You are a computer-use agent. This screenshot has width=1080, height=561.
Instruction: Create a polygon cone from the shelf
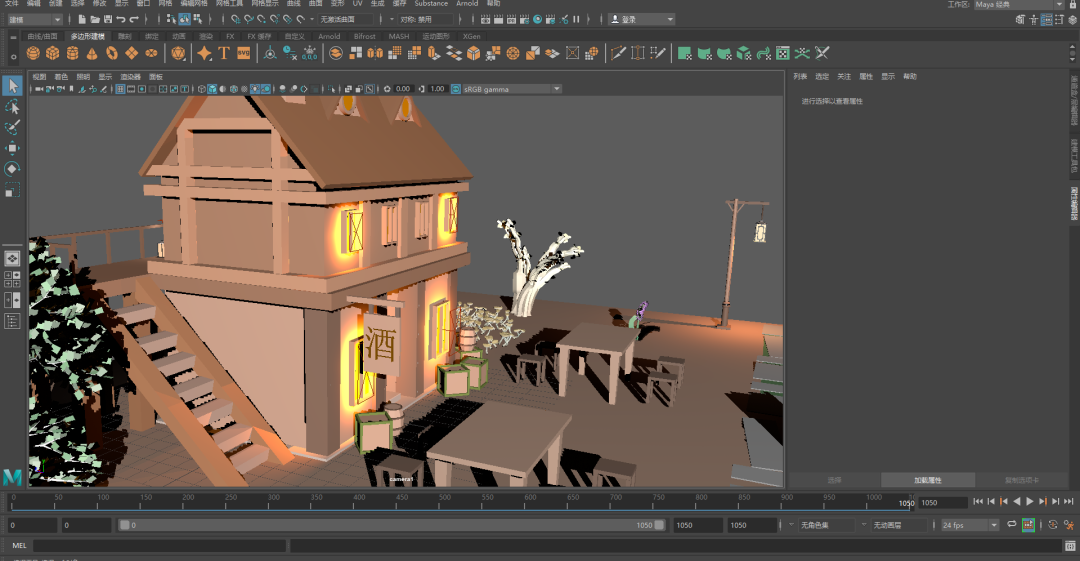pyautogui.click(x=92, y=53)
